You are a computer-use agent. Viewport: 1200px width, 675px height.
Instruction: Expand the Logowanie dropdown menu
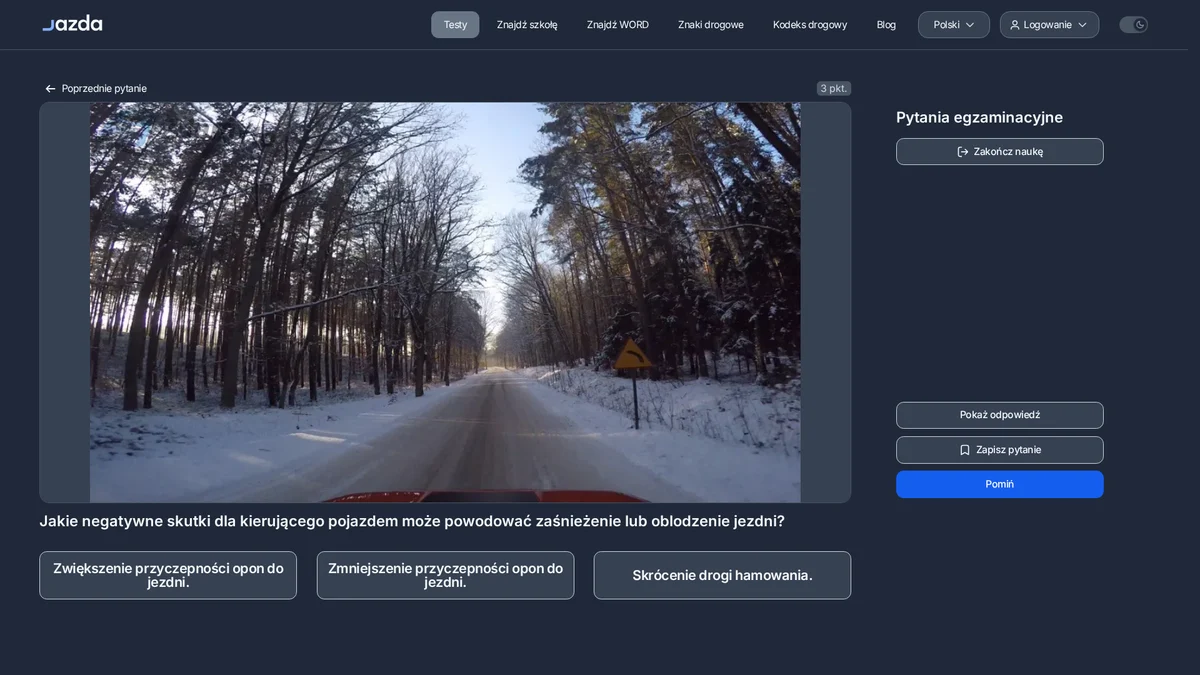(1049, 25)
